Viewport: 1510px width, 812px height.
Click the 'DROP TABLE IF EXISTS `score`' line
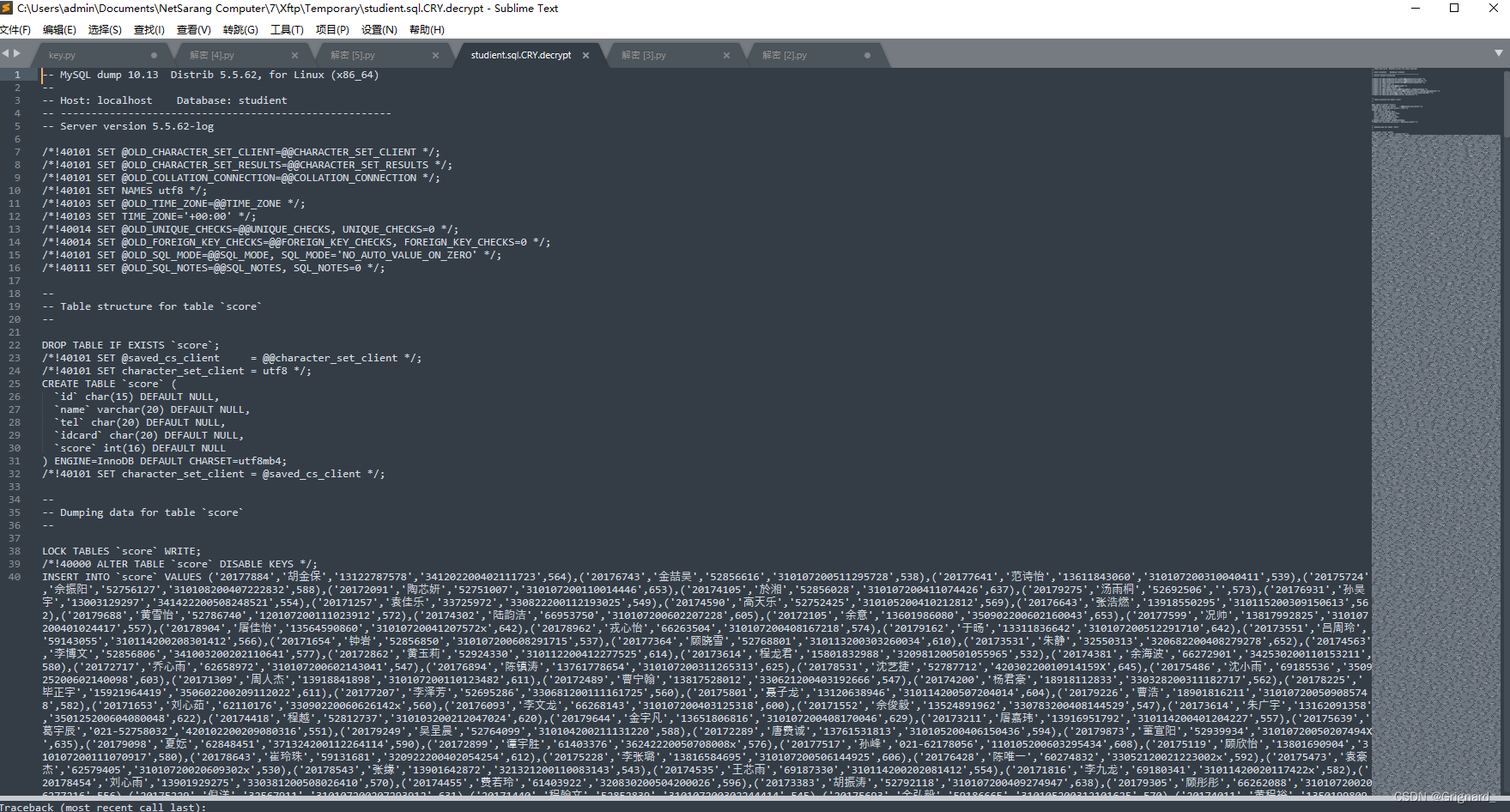(x=130, y=345)
